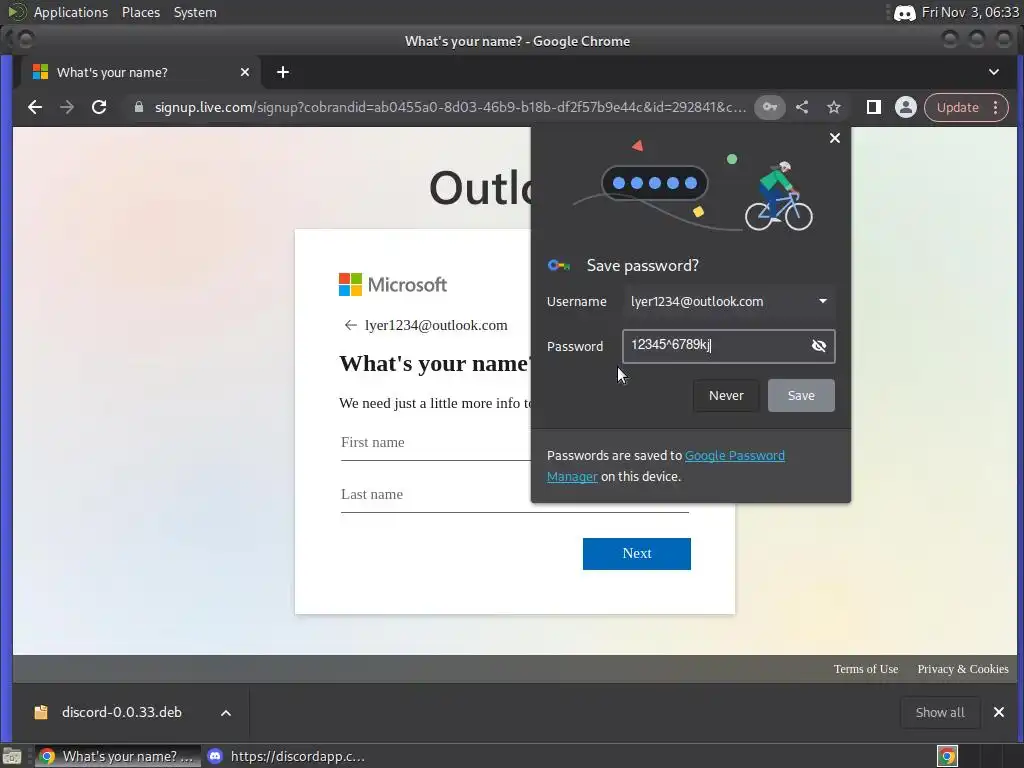The height and width of the screenshot is (768, 1024).
Task: Expand the discord download options chevron
Action: tap(226, 712)
